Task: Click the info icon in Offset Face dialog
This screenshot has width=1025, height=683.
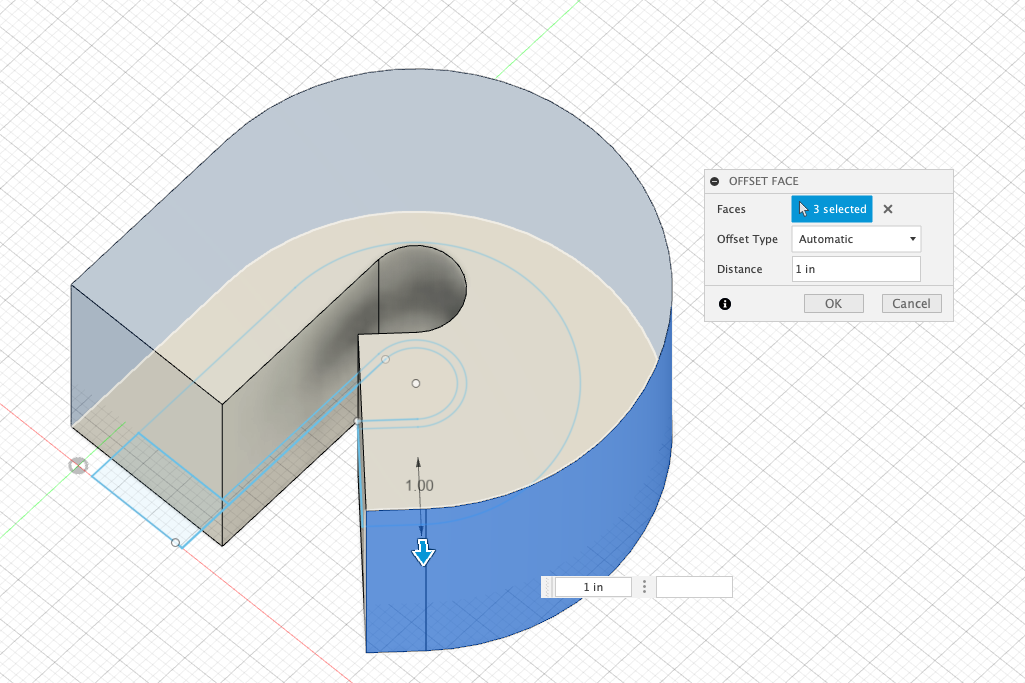Action: 725,304
